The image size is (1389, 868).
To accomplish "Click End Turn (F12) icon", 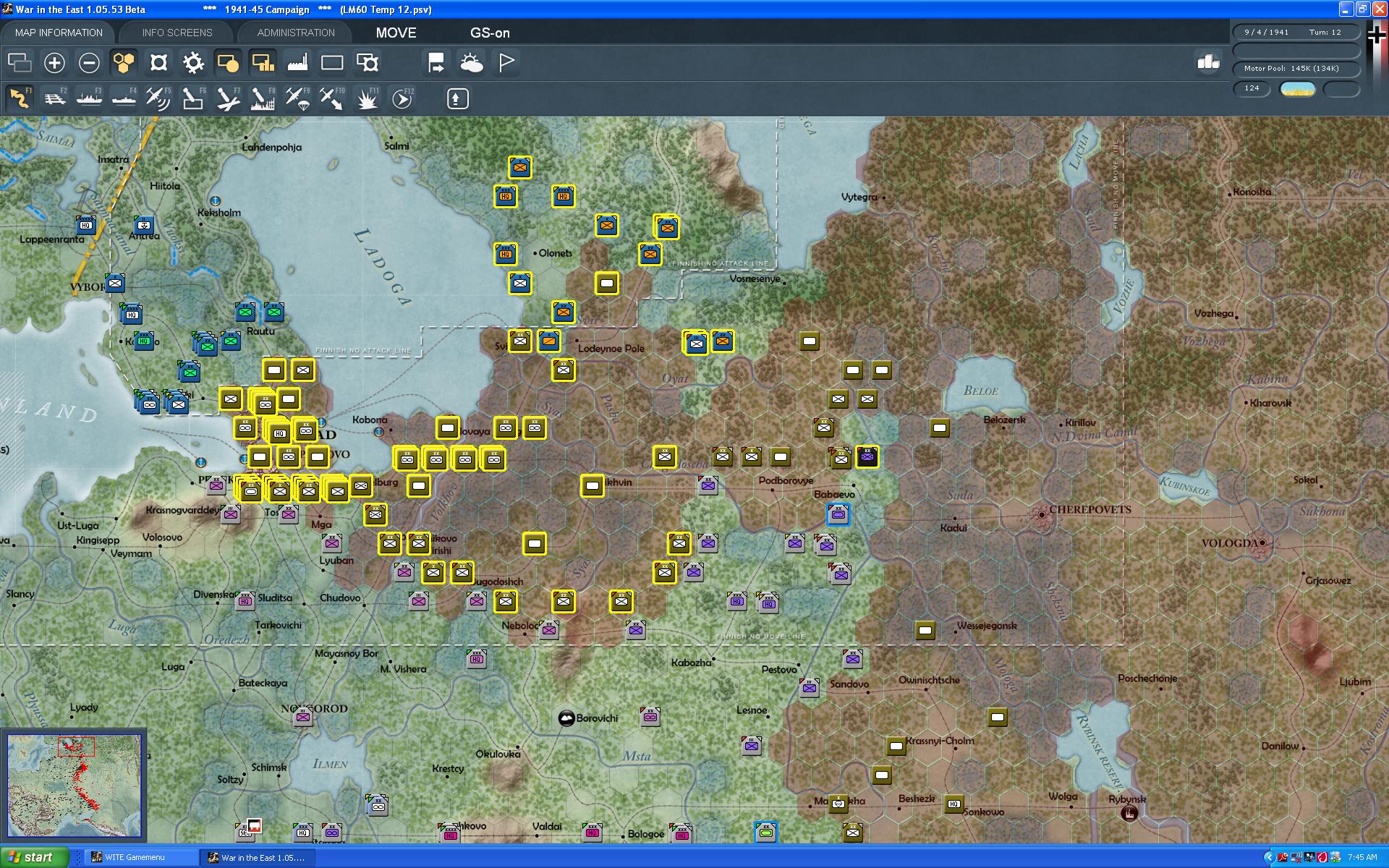I will (403, 98).
